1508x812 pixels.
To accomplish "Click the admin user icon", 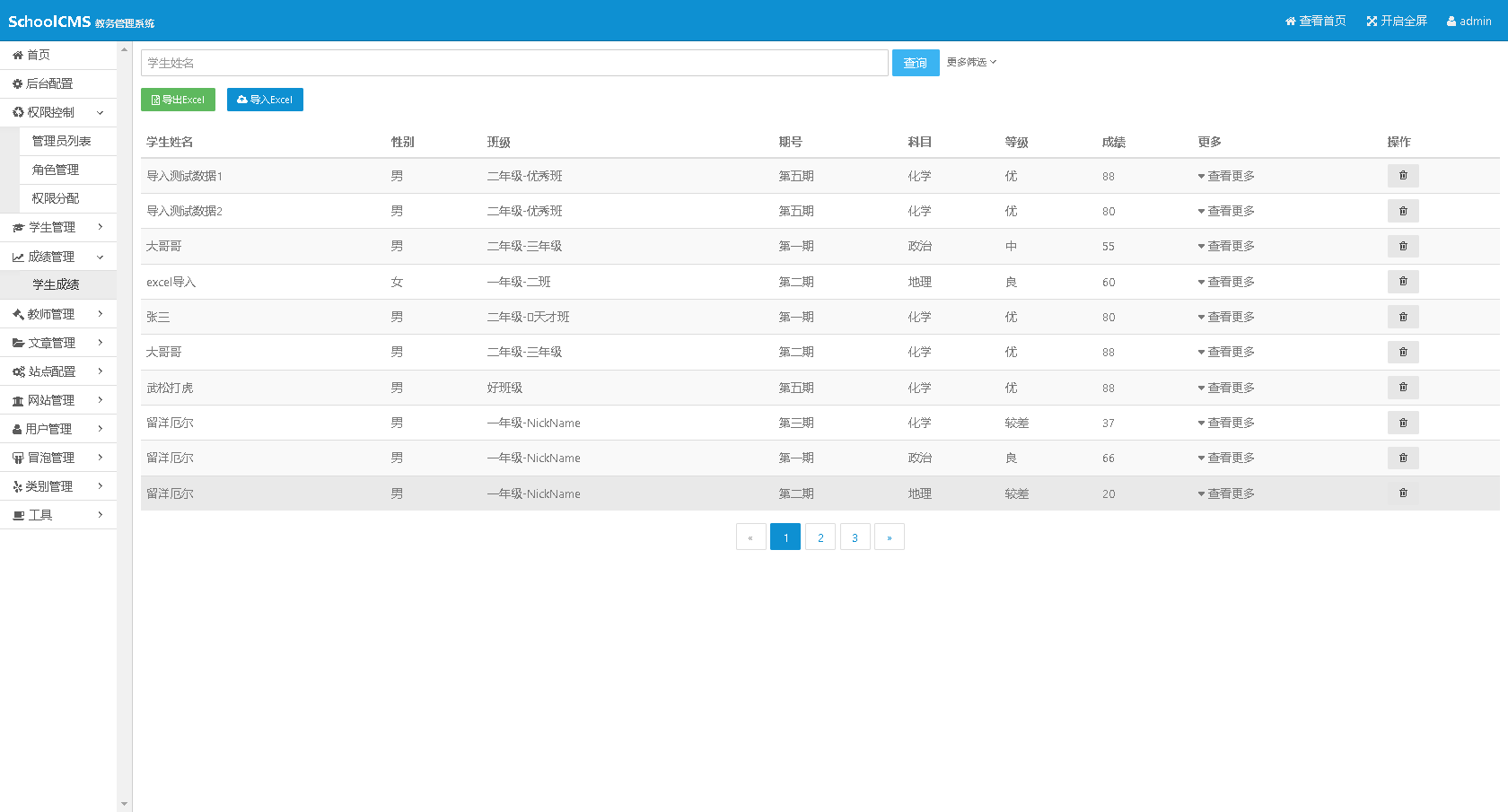I will (1453, 20).
